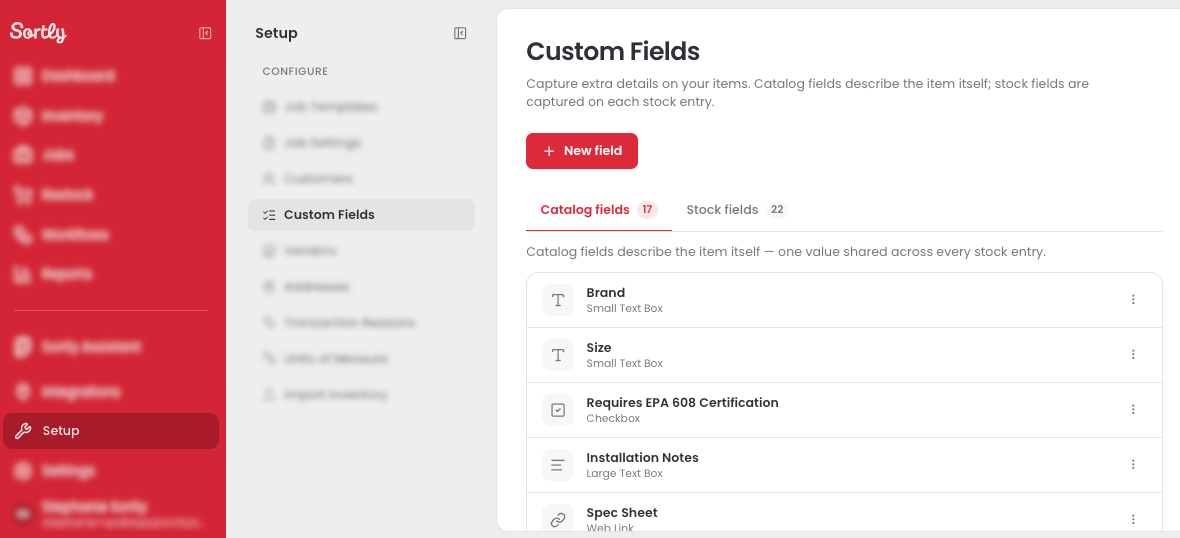The height and width of the screenshot is (538, 1180).
Task: Open the three-dot menu for Brand
Action: click(1133, 299)
